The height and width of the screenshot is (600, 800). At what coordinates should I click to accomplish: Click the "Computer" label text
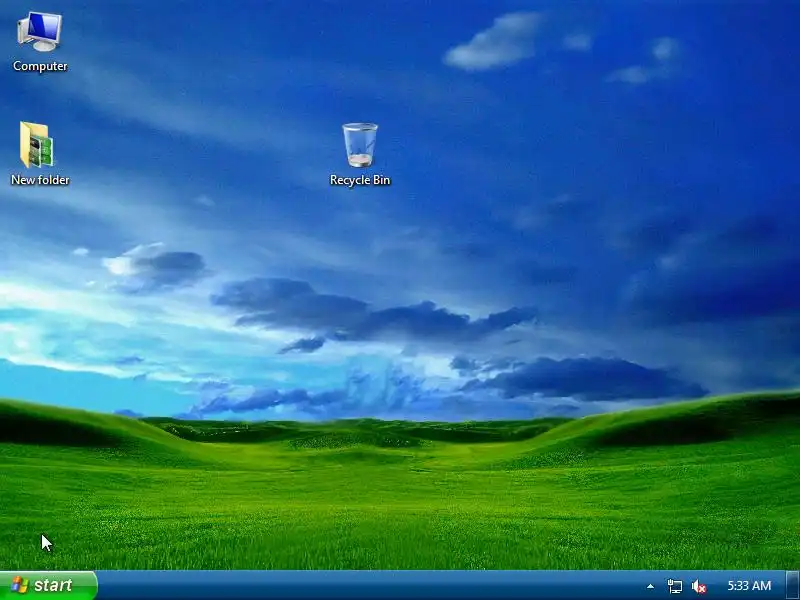(x=40, y=66)
